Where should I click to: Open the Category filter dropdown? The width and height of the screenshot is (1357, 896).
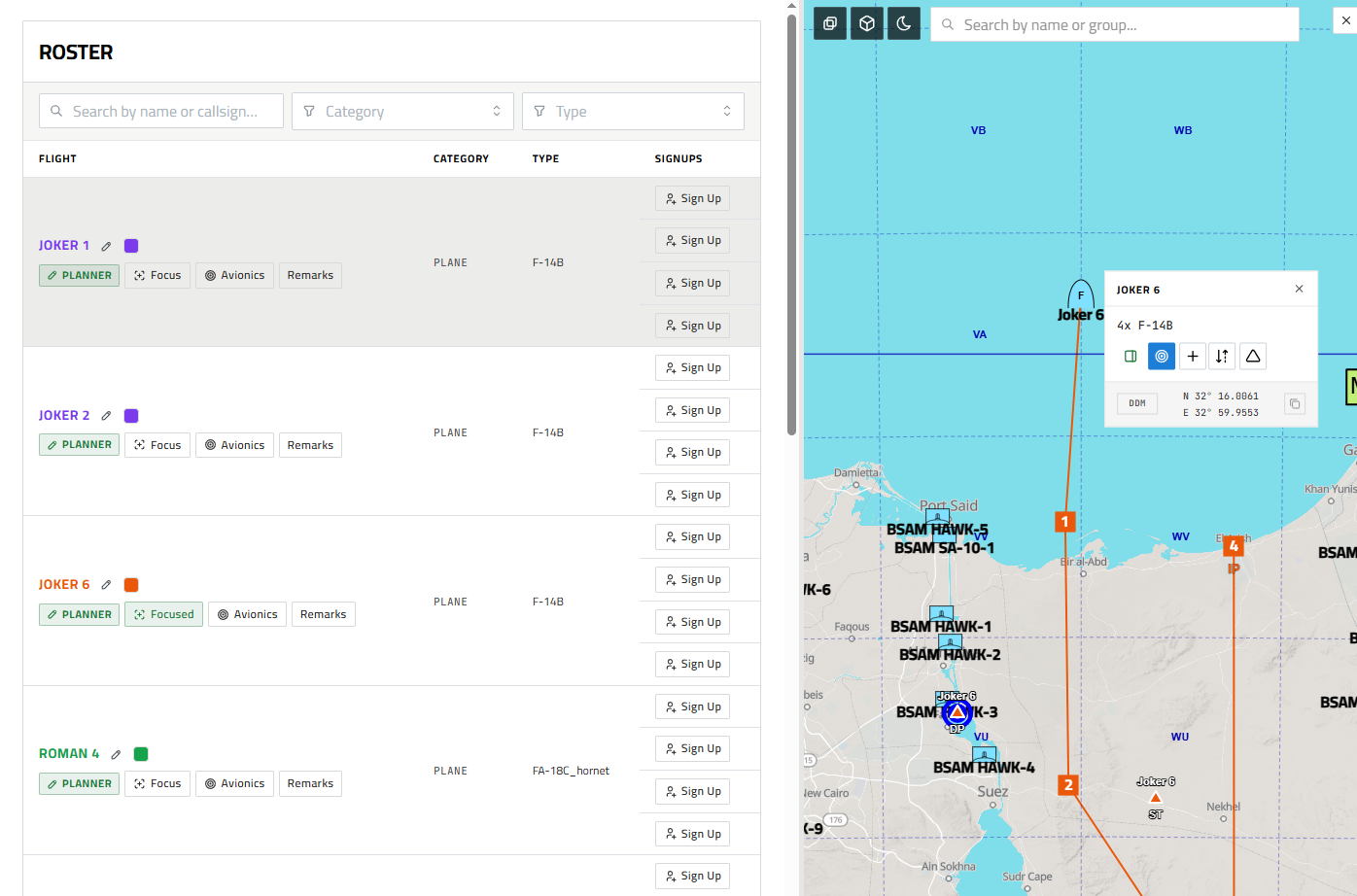click(x=402, y=111)
